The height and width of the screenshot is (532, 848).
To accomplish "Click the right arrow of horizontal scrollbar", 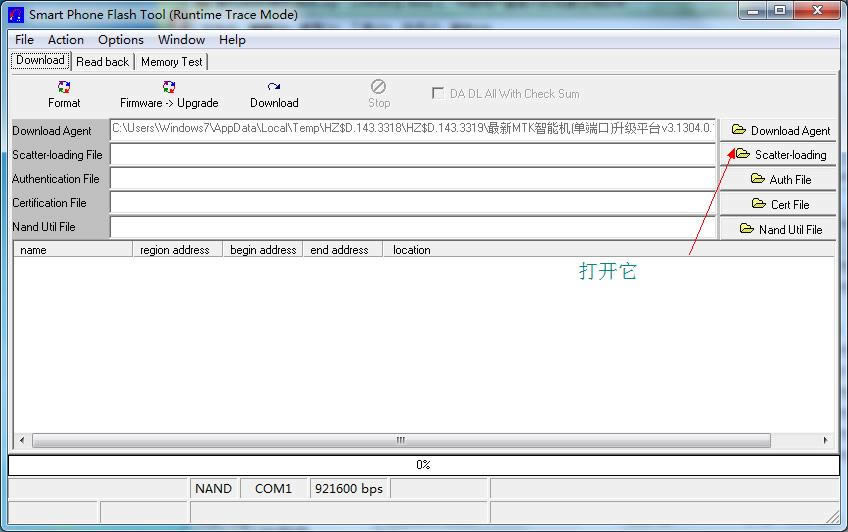I will (825, 440).
